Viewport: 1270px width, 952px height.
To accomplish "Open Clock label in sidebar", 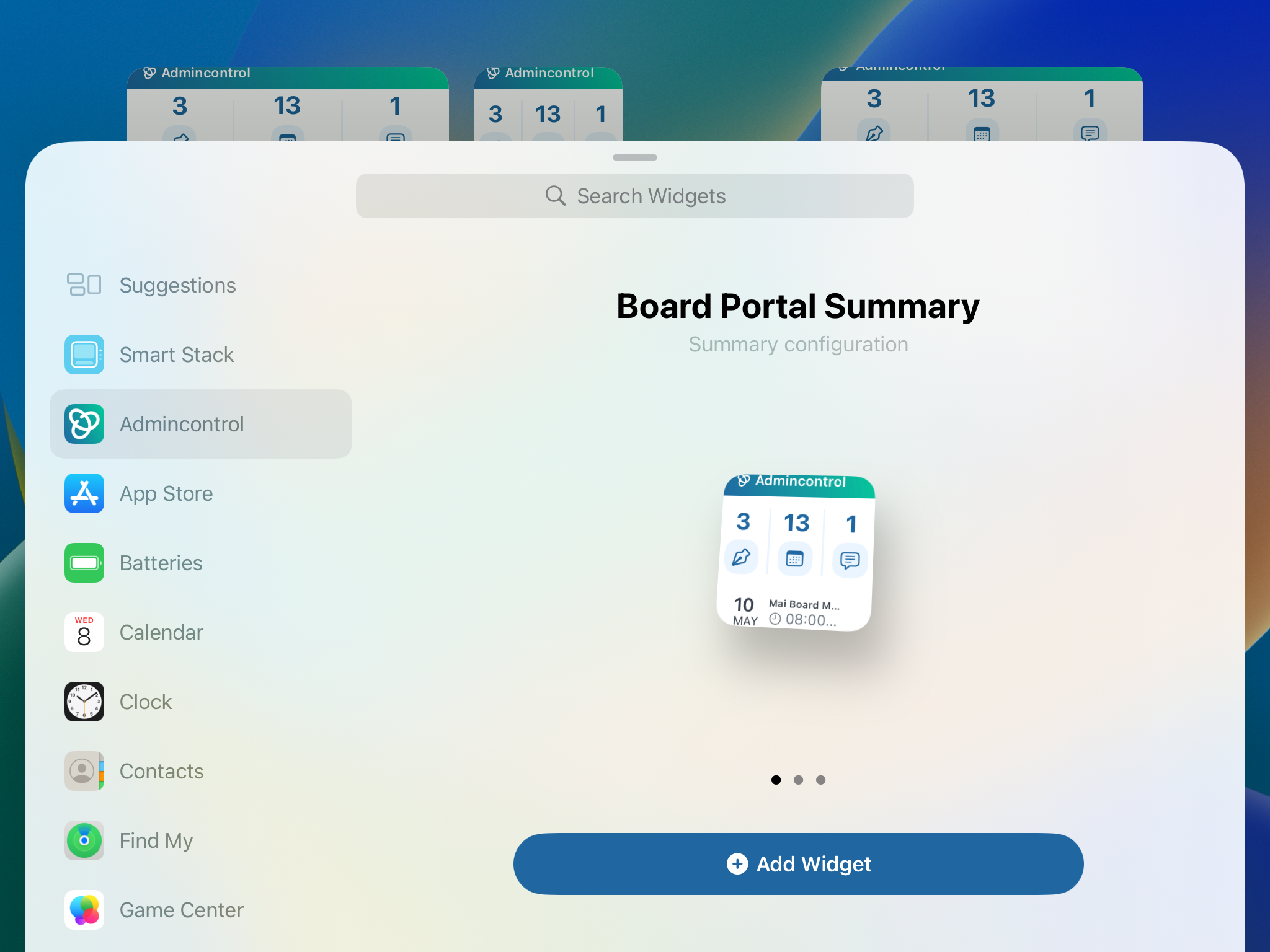I will tap(146, 702).
